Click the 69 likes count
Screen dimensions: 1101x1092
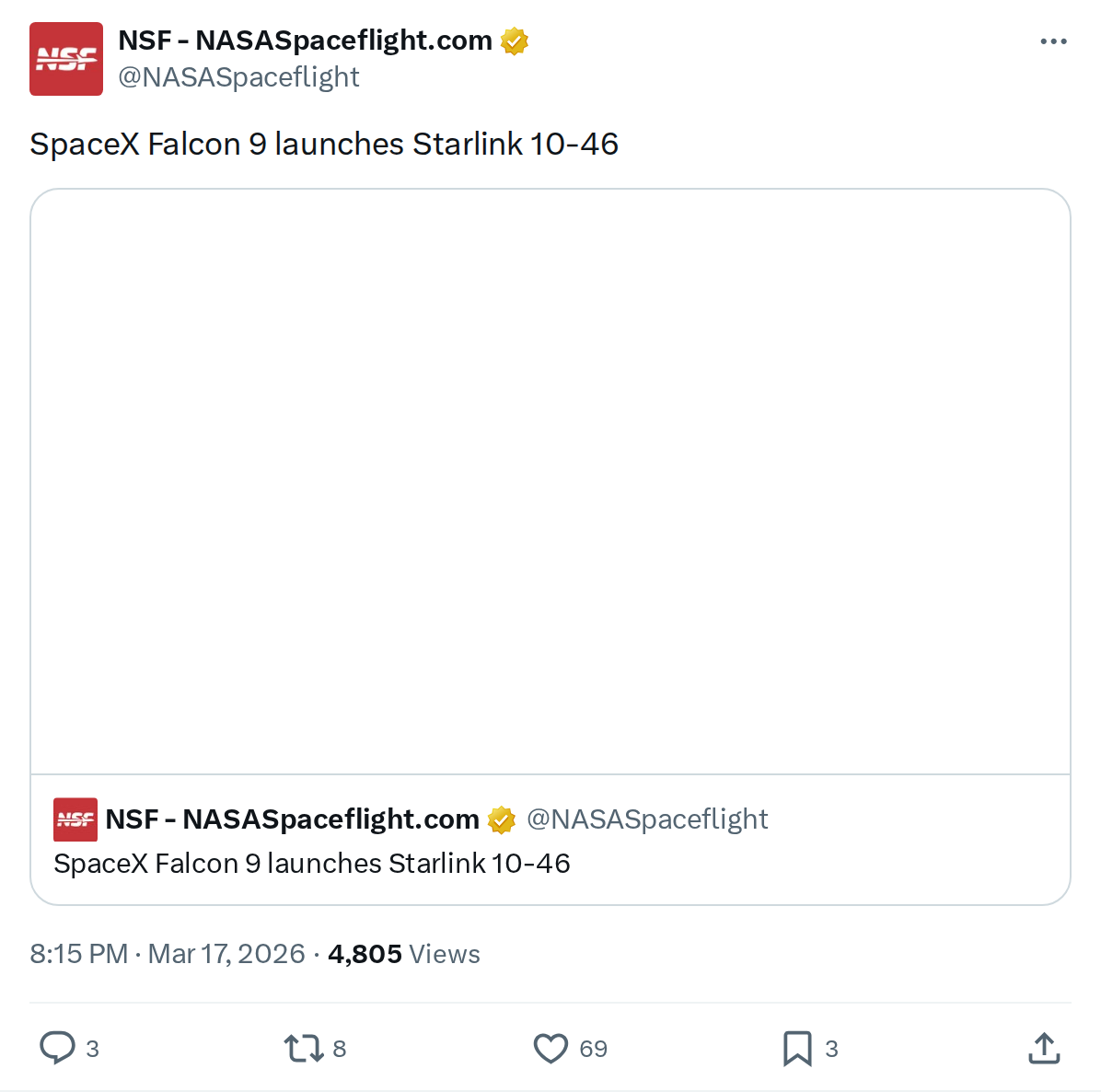(594, 1049)
